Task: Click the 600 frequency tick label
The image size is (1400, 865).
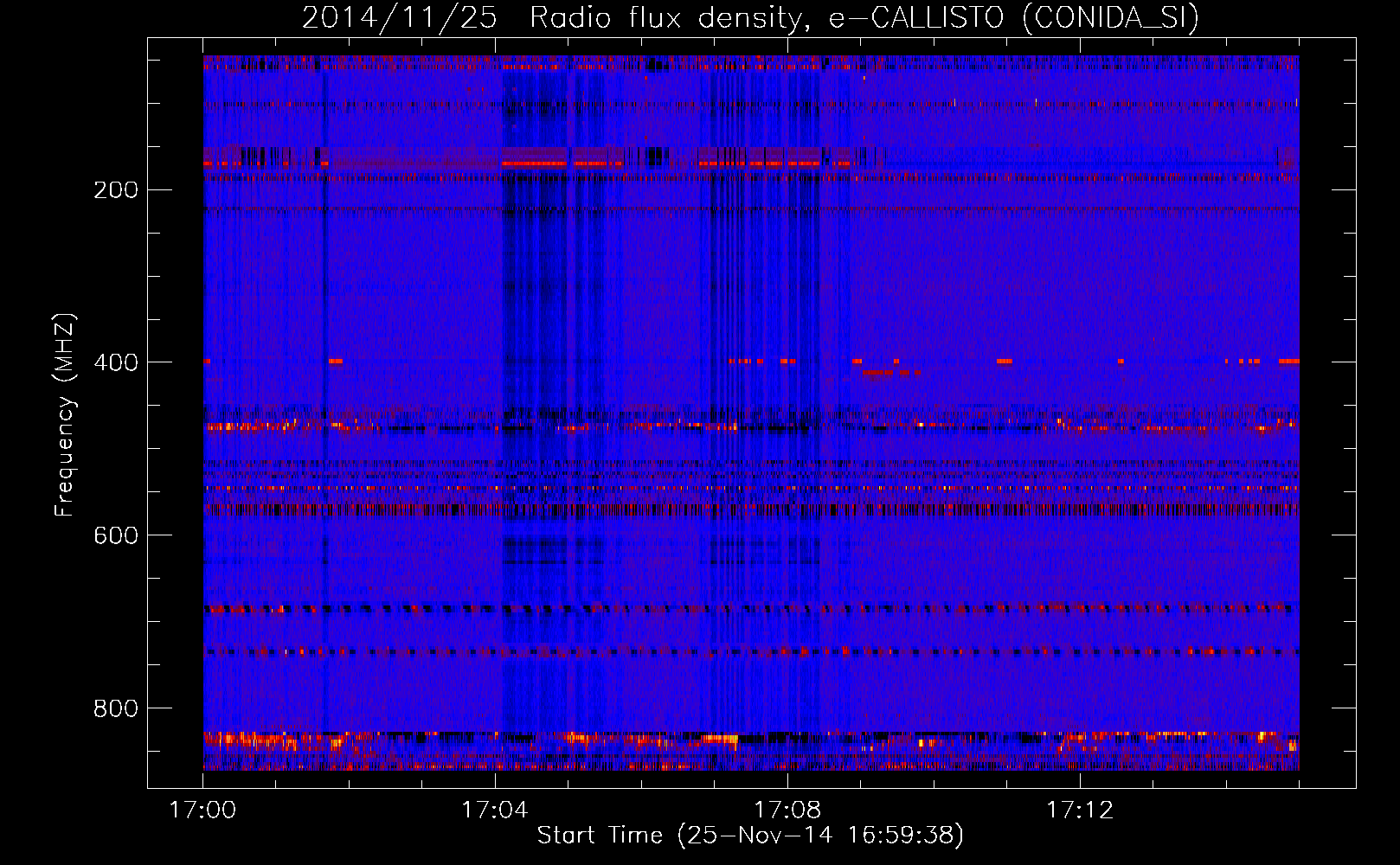Action: [116, 535]
